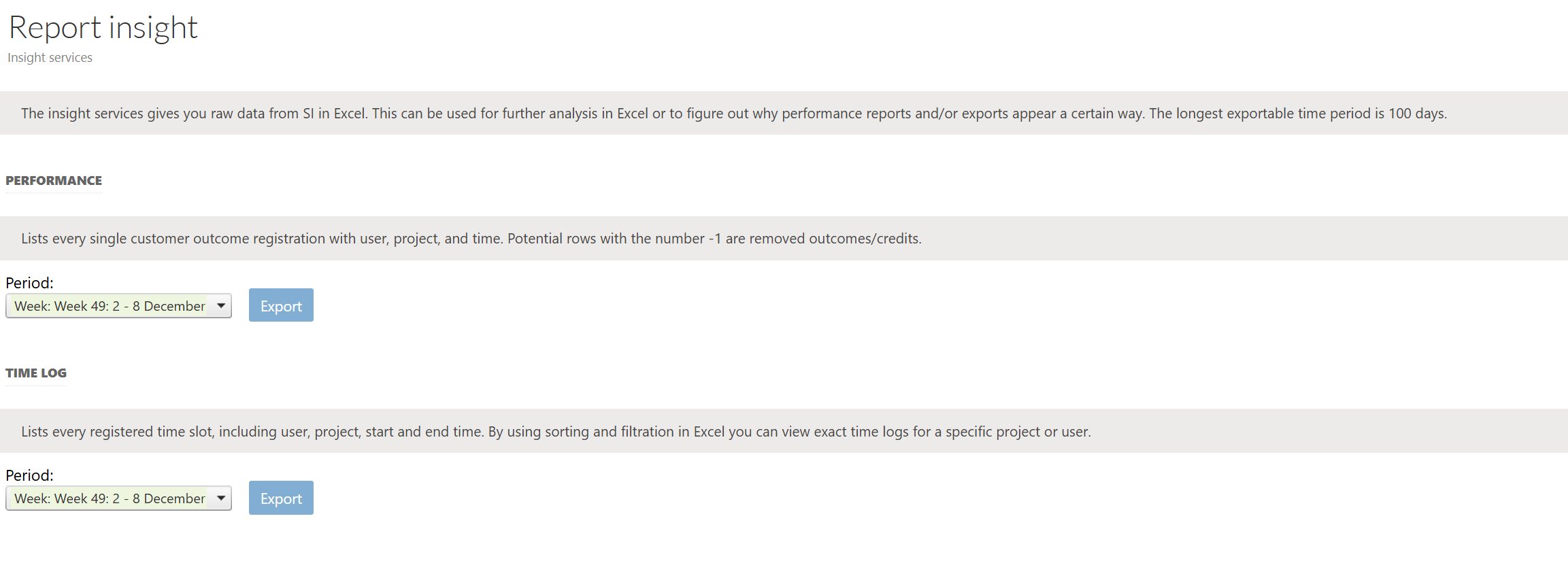Click 'start and end time' in Time Log description
The height and width of the screenshot is (561, 1568).
[x=424, y=432]
